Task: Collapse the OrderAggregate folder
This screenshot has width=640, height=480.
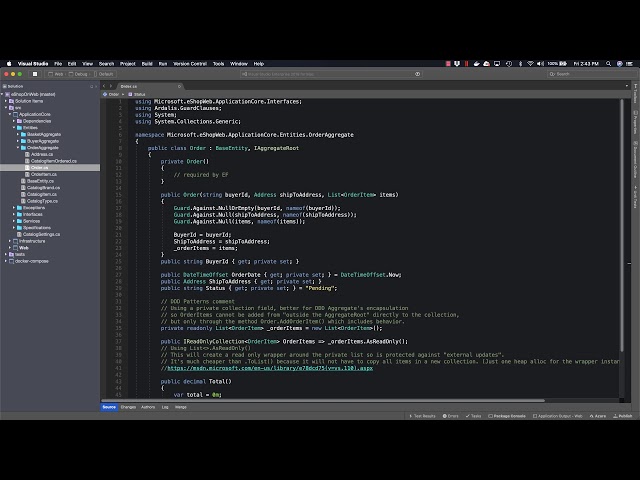Action: tap(18, 148)
